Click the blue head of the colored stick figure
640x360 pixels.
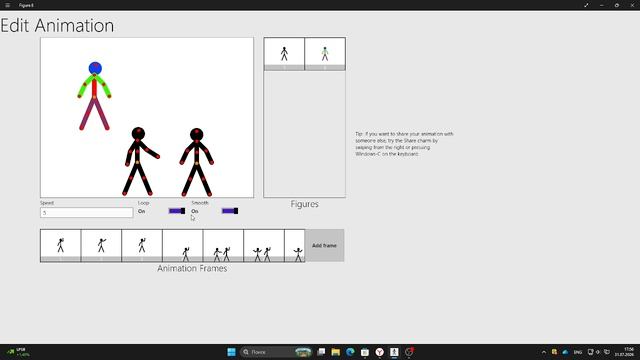tap(95, 68)
